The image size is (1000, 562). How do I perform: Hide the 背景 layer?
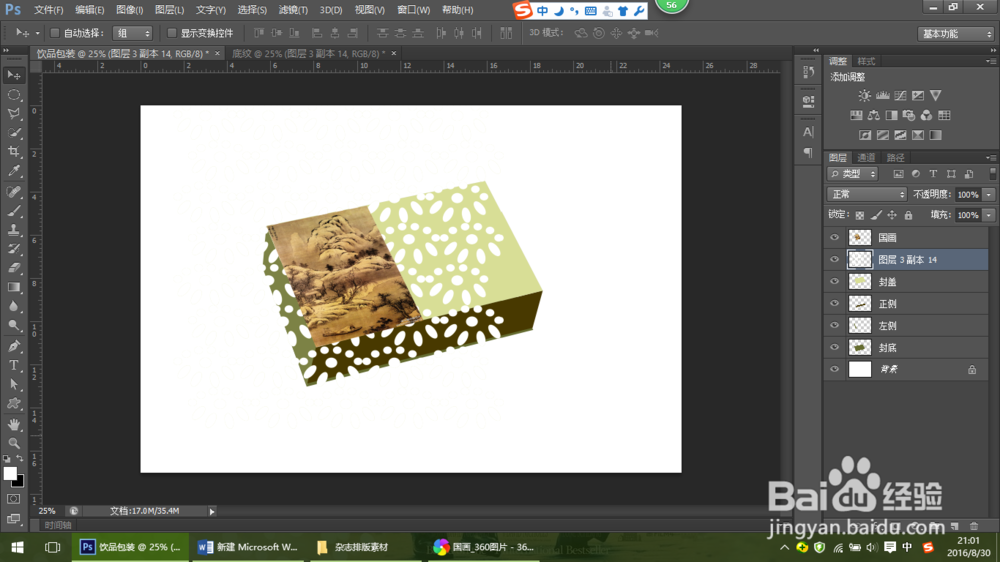[834, 369]
